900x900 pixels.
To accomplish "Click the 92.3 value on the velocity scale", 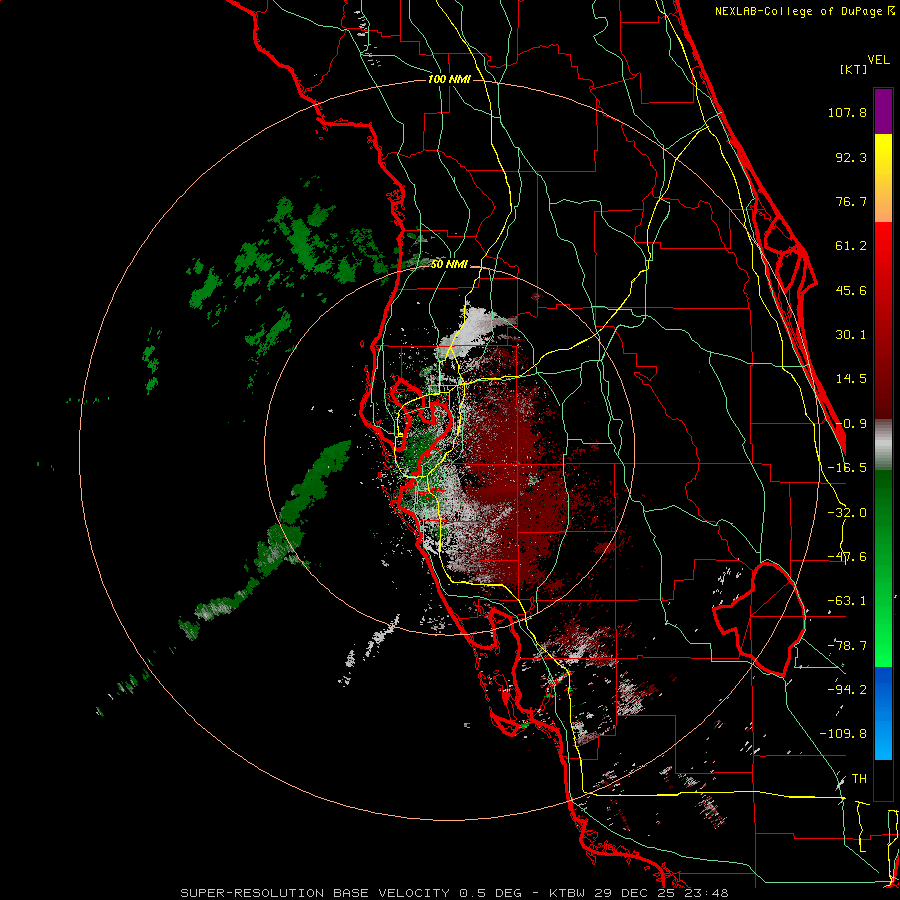I will 851,157.
